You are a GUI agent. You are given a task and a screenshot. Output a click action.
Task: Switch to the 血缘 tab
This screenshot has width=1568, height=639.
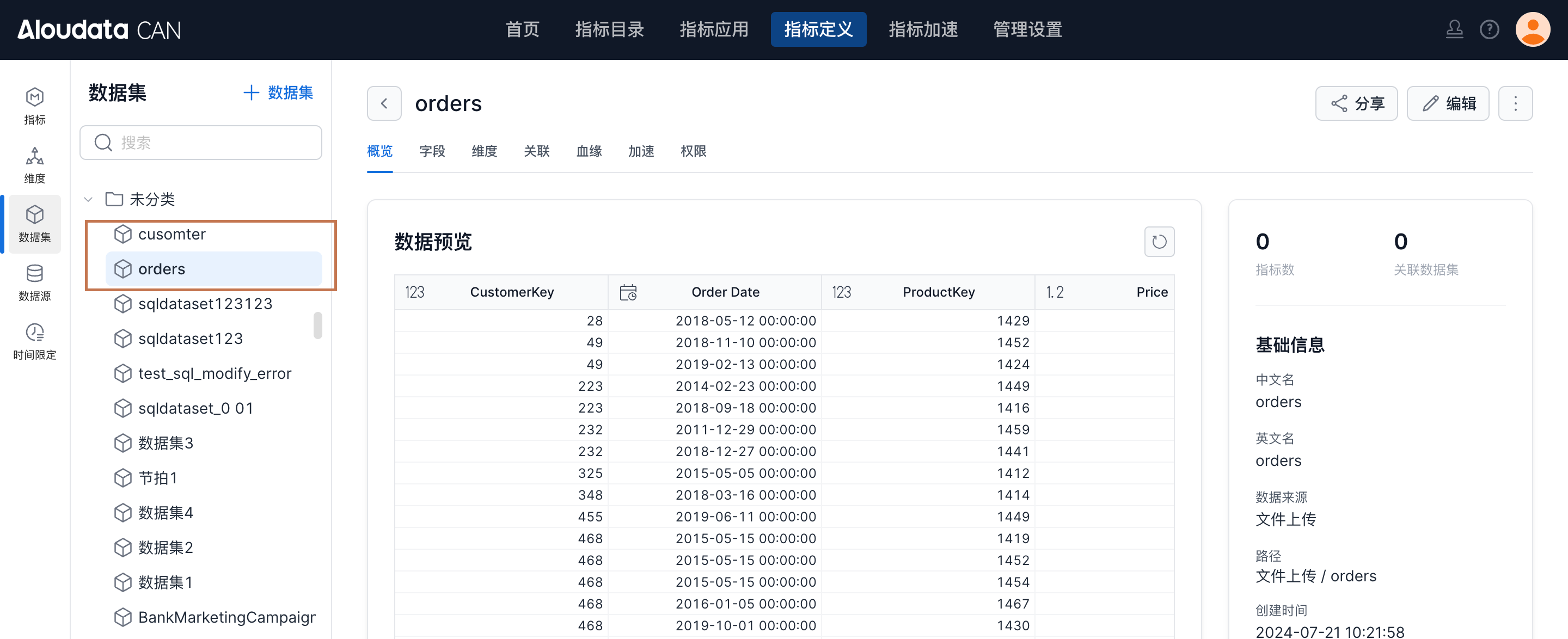pos(589,151)
